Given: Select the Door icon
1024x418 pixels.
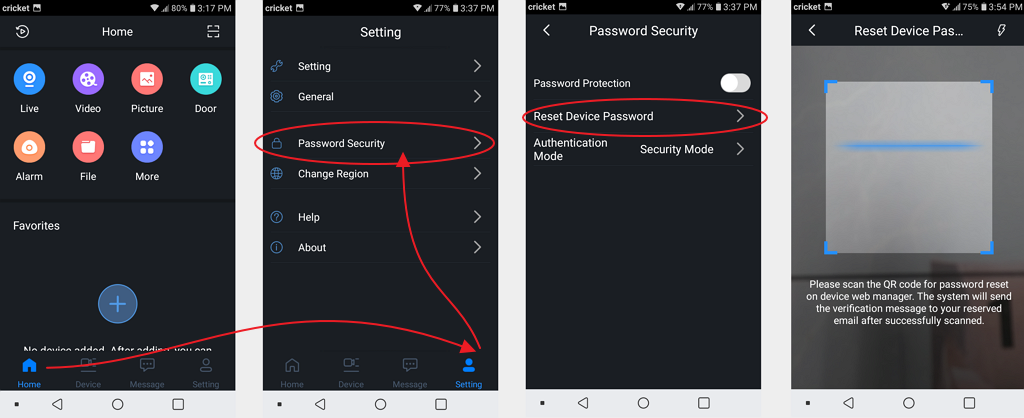Looking at the screenshot, I should tap(206, 80).
